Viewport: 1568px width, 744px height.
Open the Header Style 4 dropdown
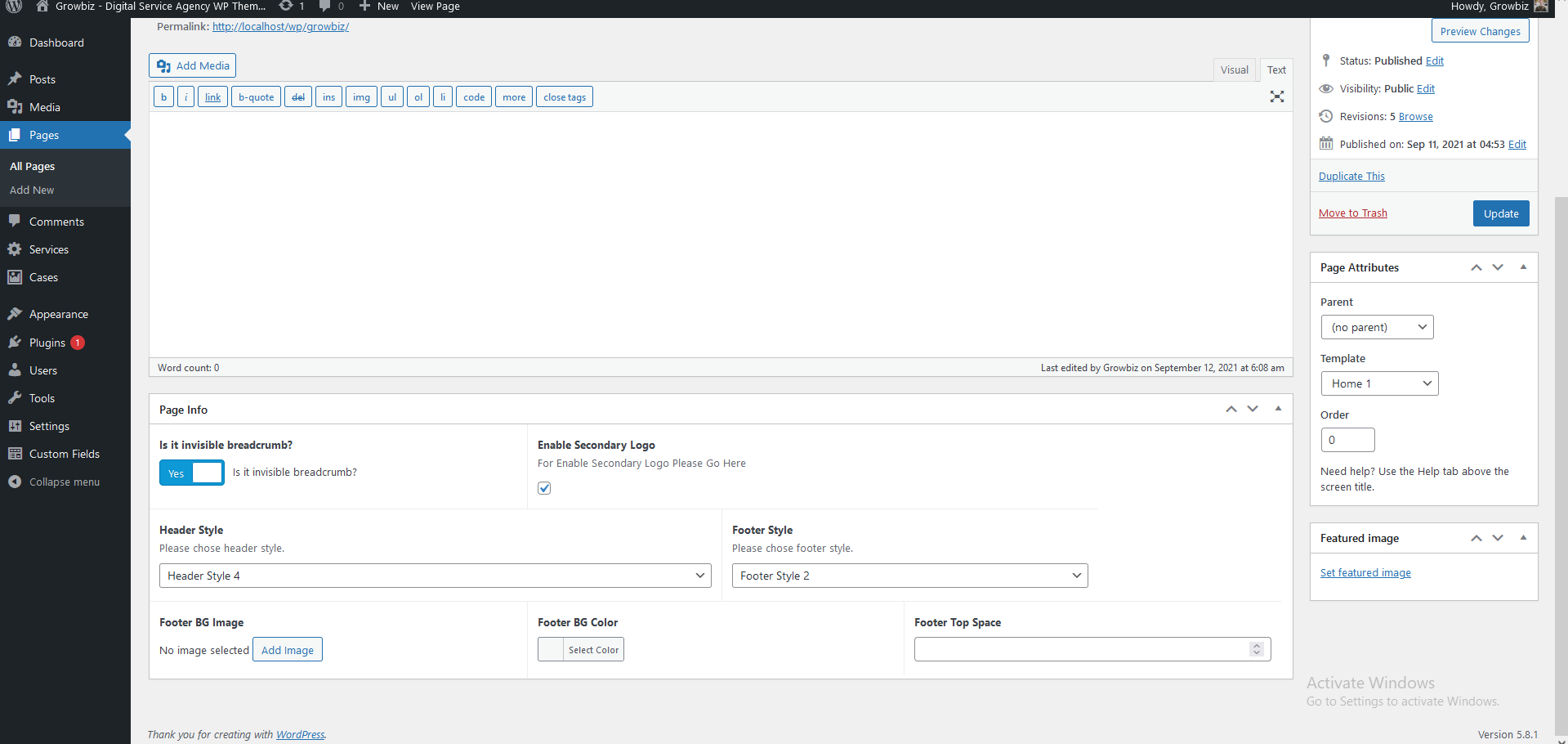pyautogui.click(x=435, y=576)
